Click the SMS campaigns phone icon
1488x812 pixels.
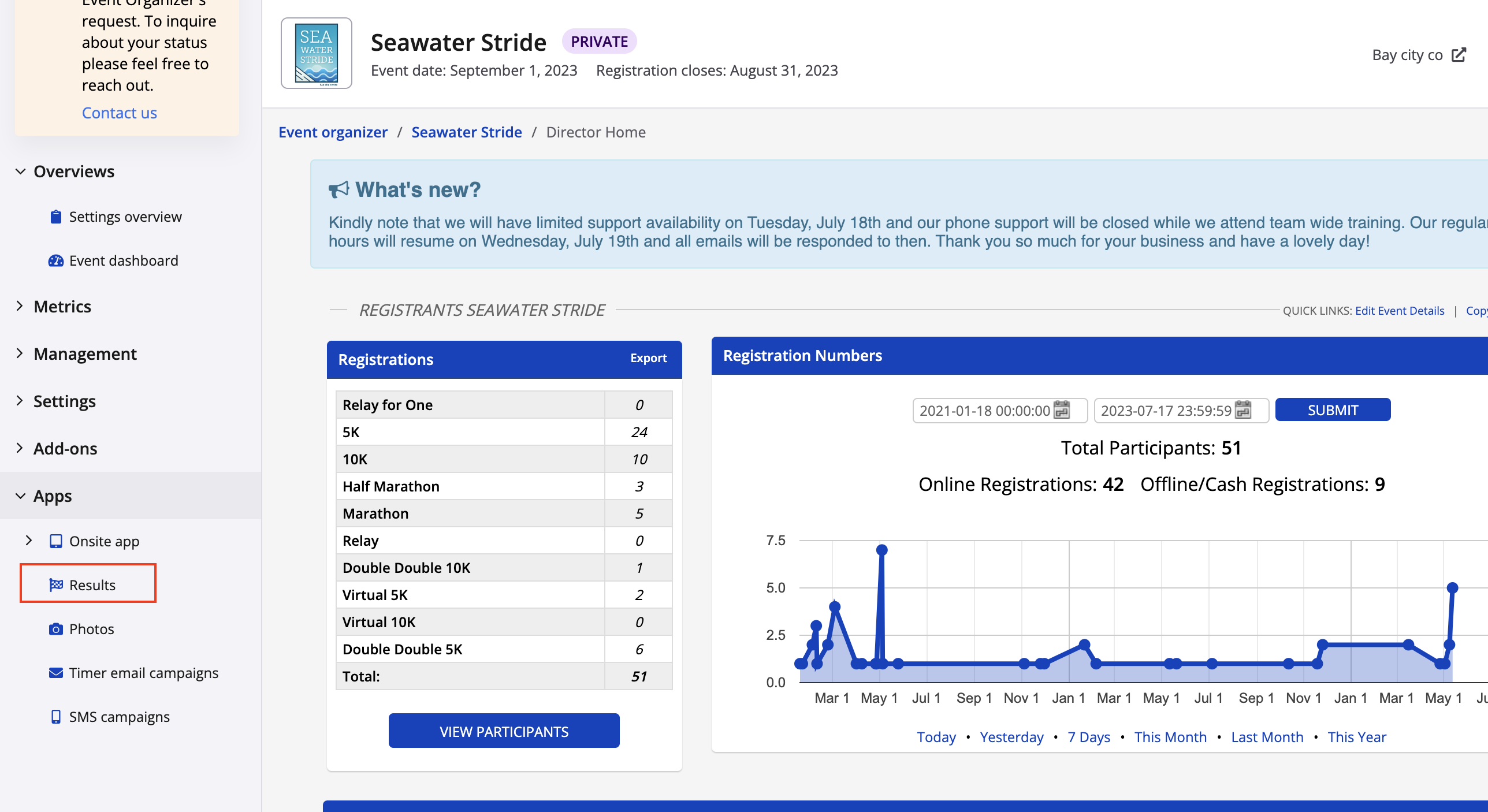pos(55,717)
